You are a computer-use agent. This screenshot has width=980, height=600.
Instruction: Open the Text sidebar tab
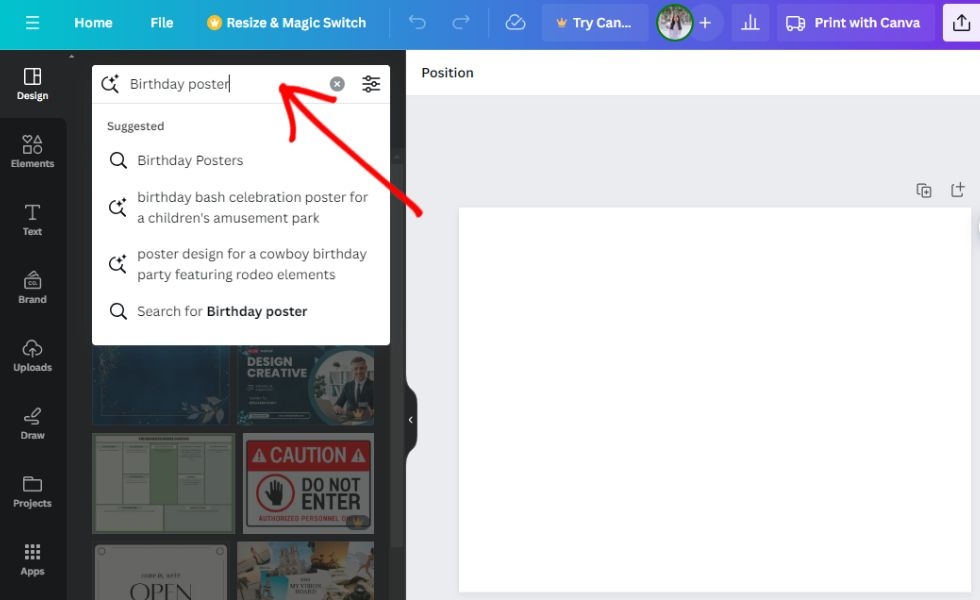(32, 220)
